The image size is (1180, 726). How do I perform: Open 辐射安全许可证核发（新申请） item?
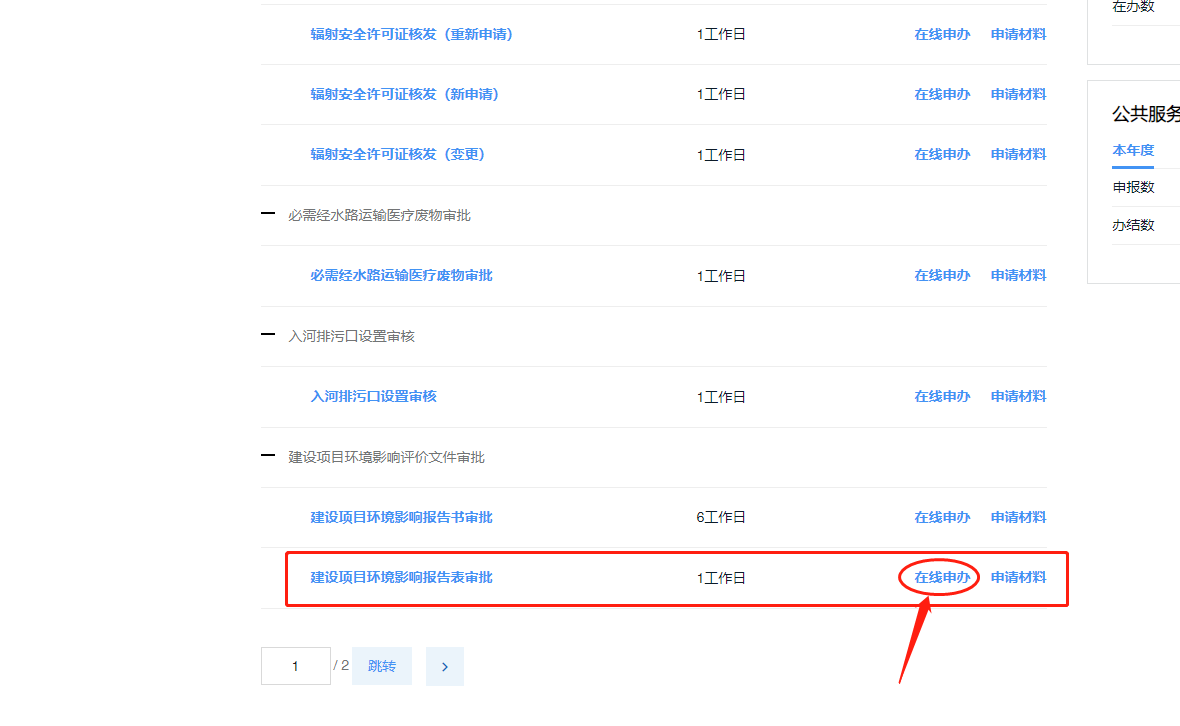click(x=404, y=94)
